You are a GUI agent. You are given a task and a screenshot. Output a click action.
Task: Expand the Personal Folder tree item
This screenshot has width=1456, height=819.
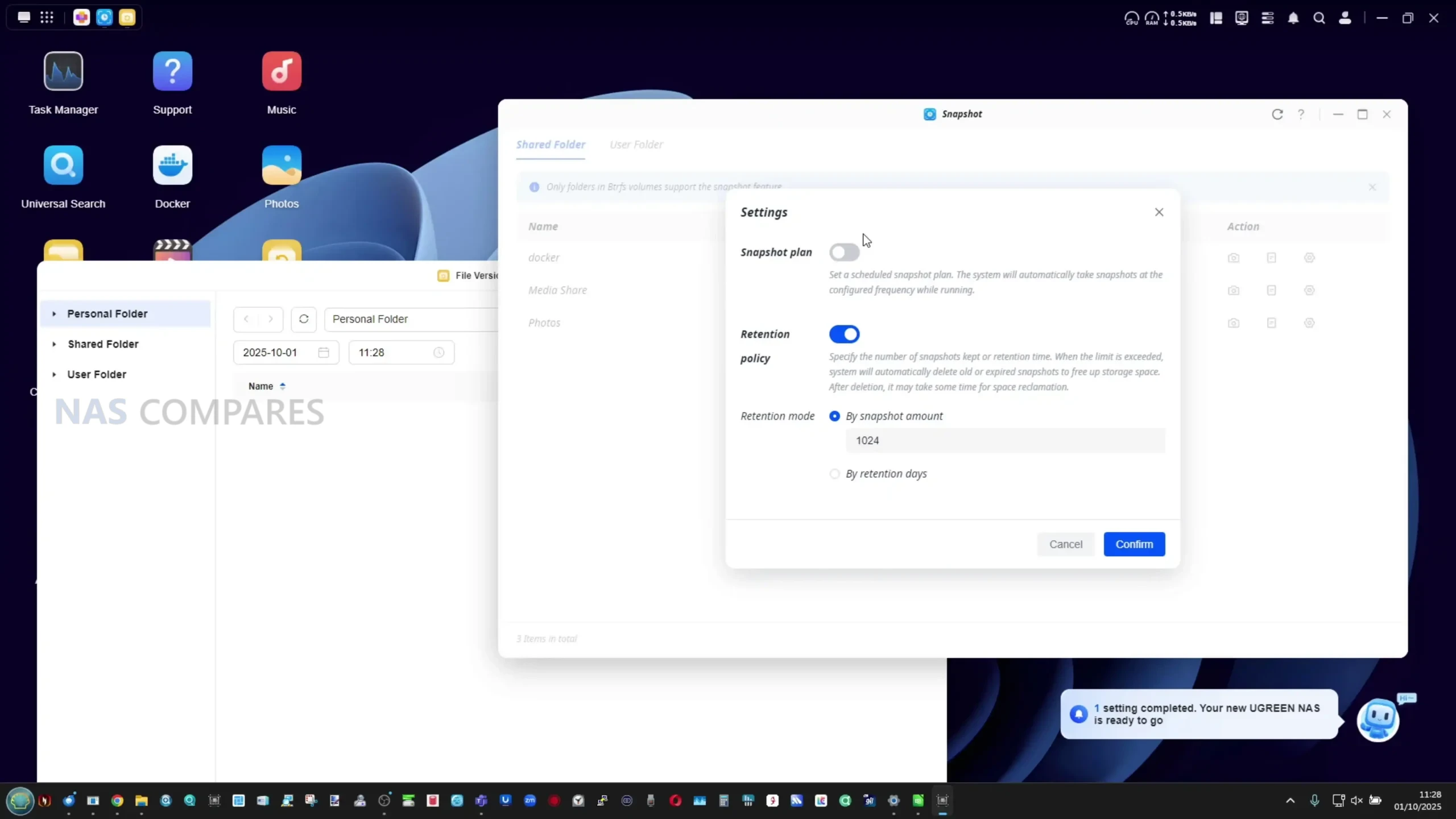tap(54, 314)
